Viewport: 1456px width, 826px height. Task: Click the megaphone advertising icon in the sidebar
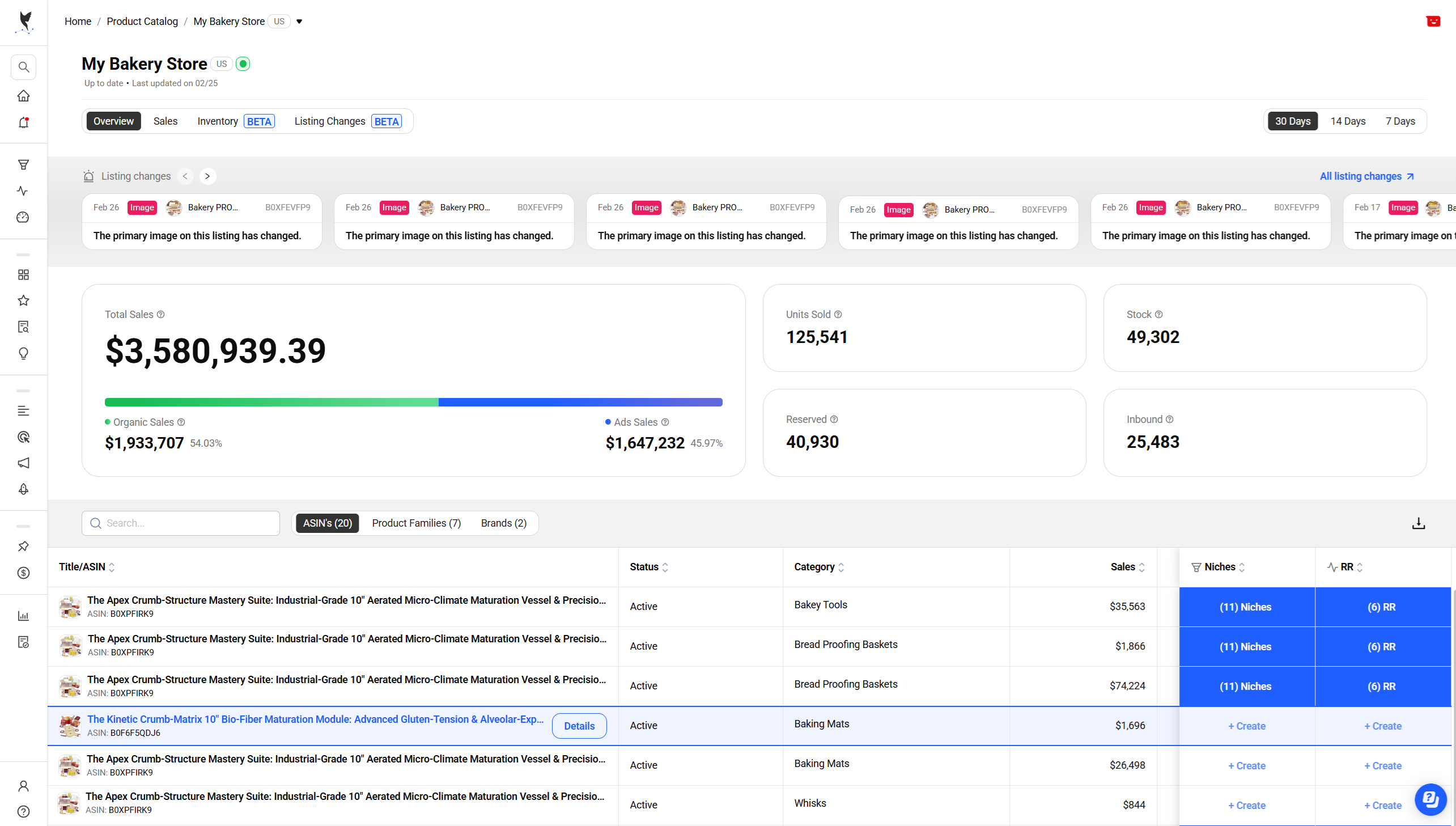click(x=23, y=463)
